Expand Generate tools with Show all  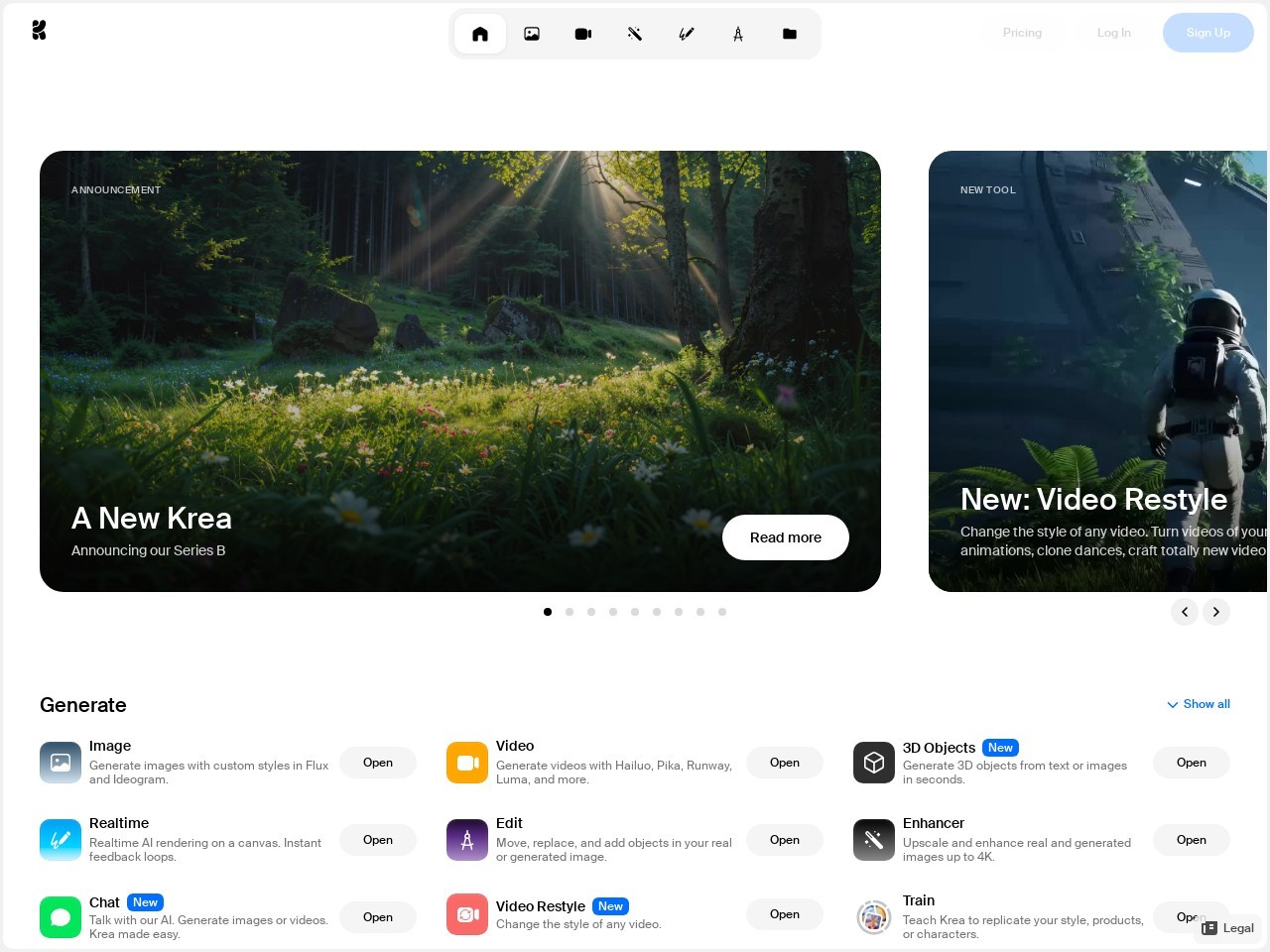[x=1199, y=704]
